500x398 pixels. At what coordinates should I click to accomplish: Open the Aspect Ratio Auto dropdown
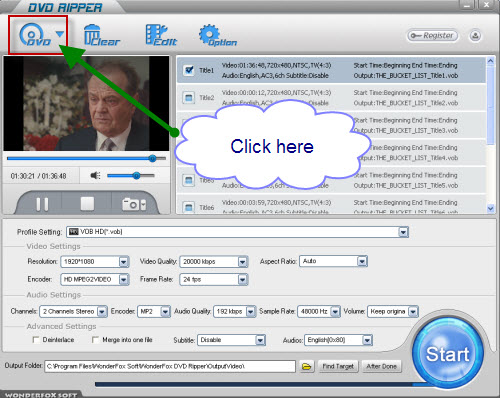click(333, 261)
